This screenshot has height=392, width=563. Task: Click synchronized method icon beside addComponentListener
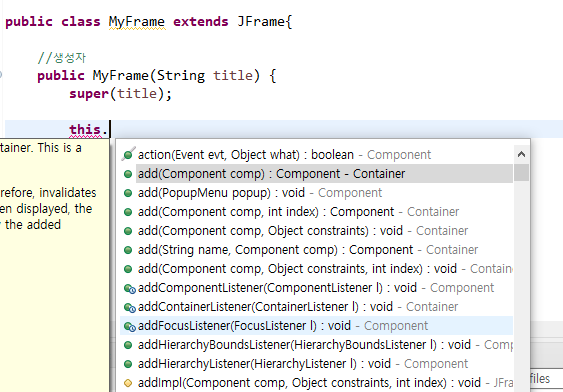pyautogui.click(x=129, y=289)
